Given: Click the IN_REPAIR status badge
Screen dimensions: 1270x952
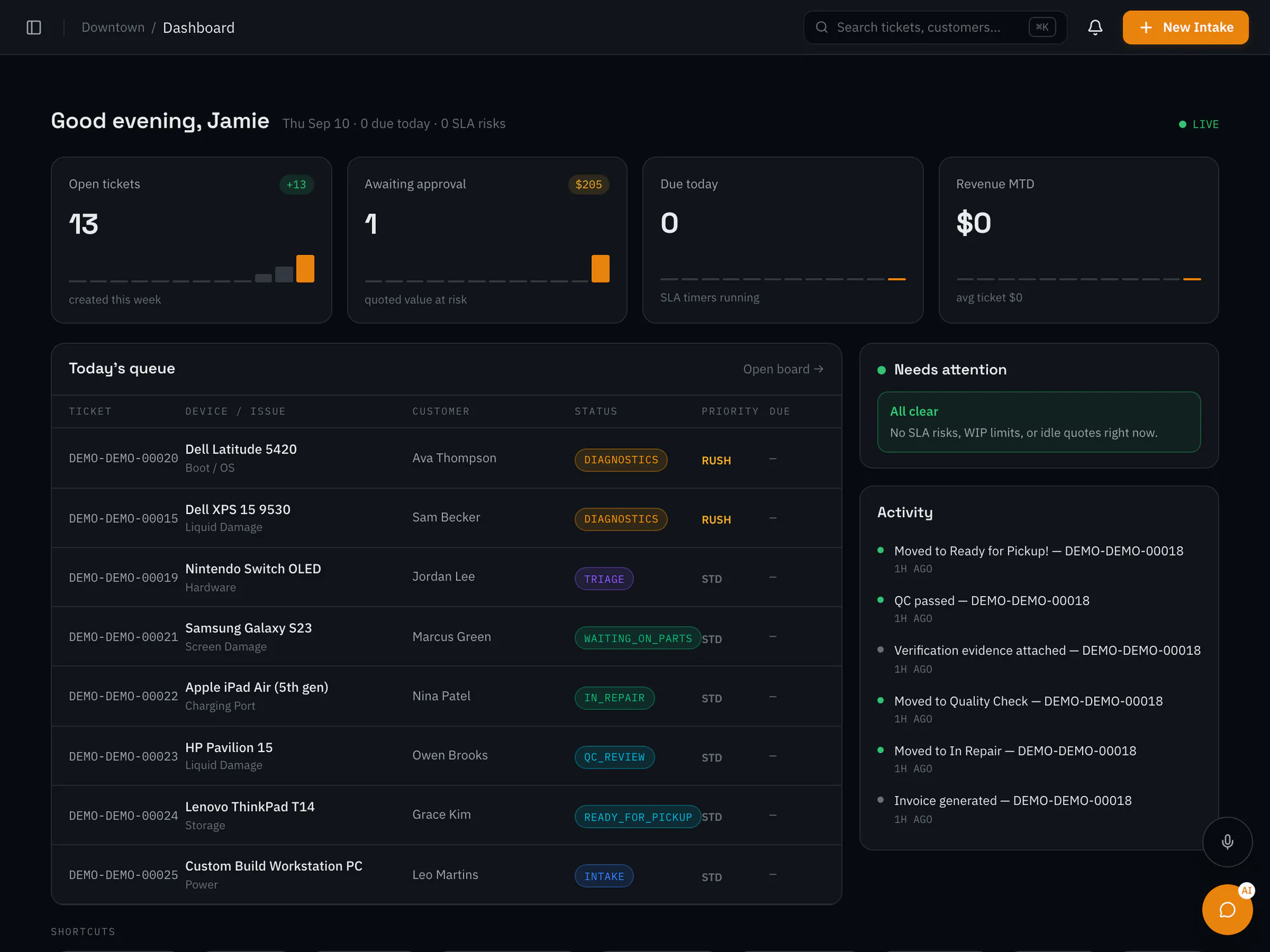Looking at the screenshot, I should coord(614,698).
